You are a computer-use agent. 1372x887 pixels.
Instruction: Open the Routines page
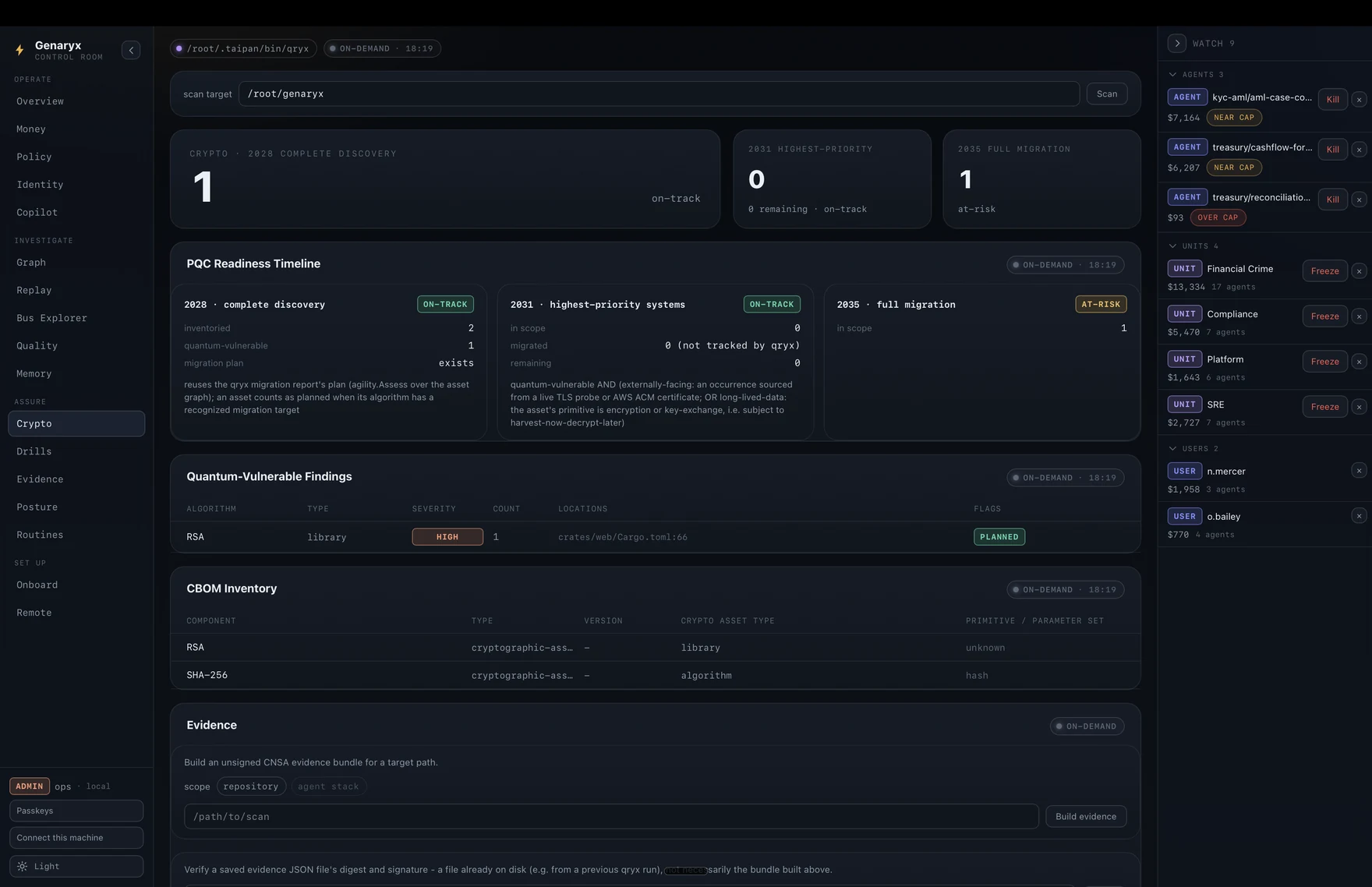tap(76, 535)
